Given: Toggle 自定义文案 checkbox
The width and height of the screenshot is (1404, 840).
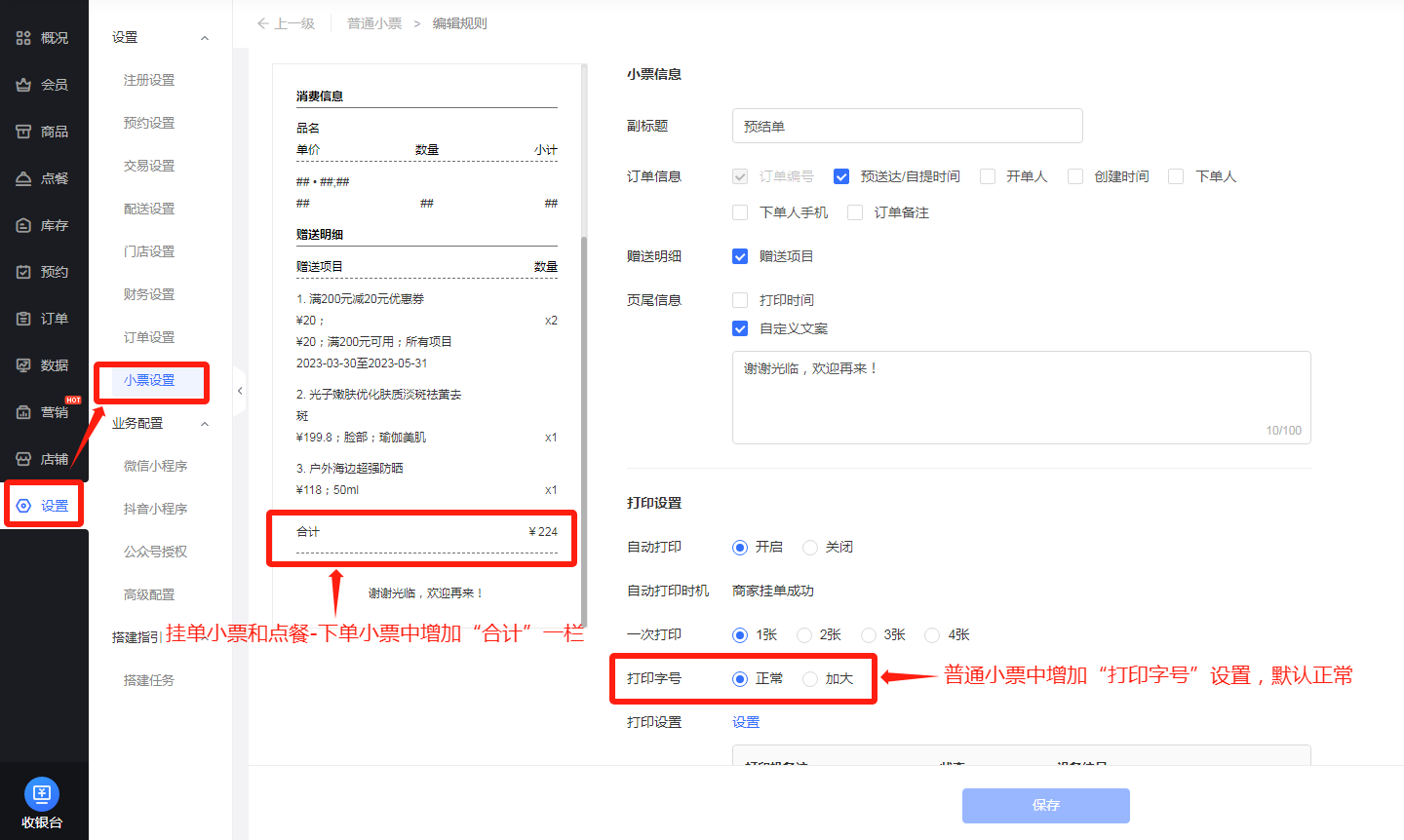Looking at the screenshot, I should (740, 328).
